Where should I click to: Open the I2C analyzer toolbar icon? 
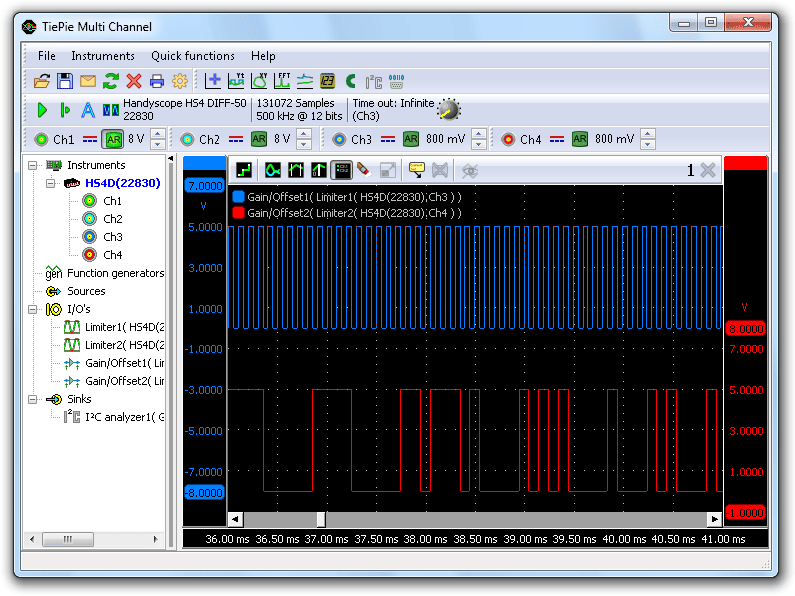(373, 81)
